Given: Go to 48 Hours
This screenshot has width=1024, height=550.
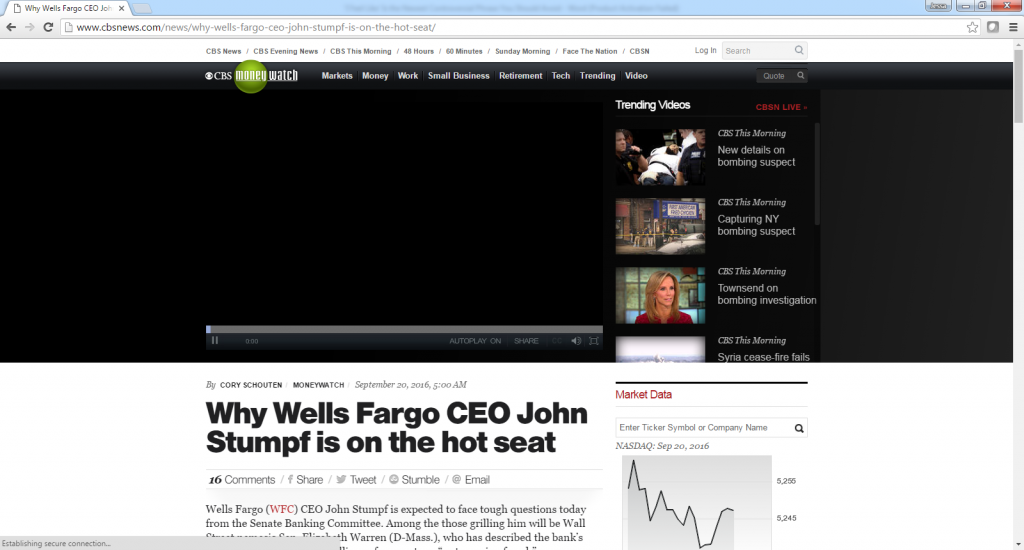Looking at the screenshot, I should (x=419, y=51).
